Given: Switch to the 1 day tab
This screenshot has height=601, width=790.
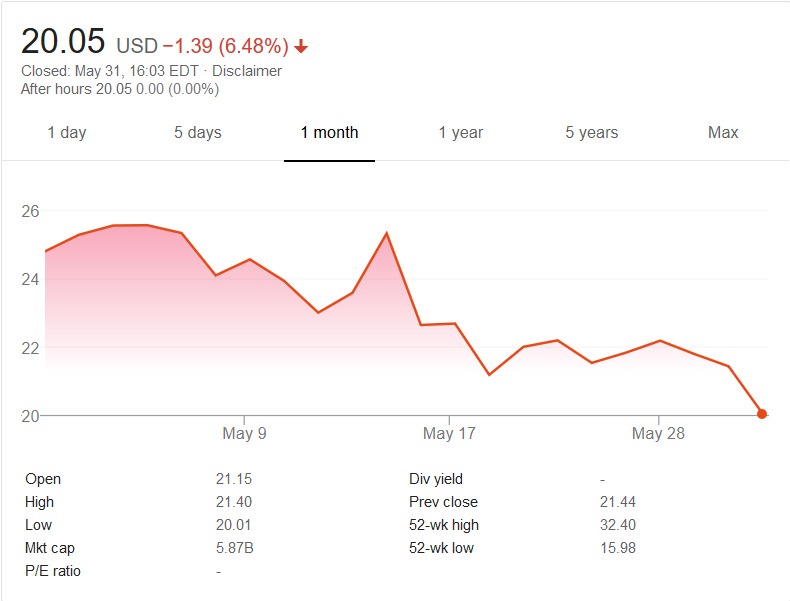Looking at the screenshot, I should 67,132.
